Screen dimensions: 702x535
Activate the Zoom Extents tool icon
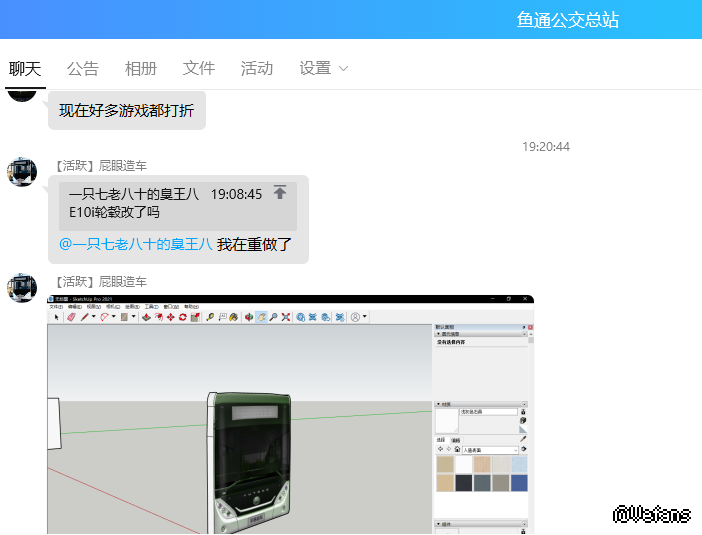(x=285, y=317)
